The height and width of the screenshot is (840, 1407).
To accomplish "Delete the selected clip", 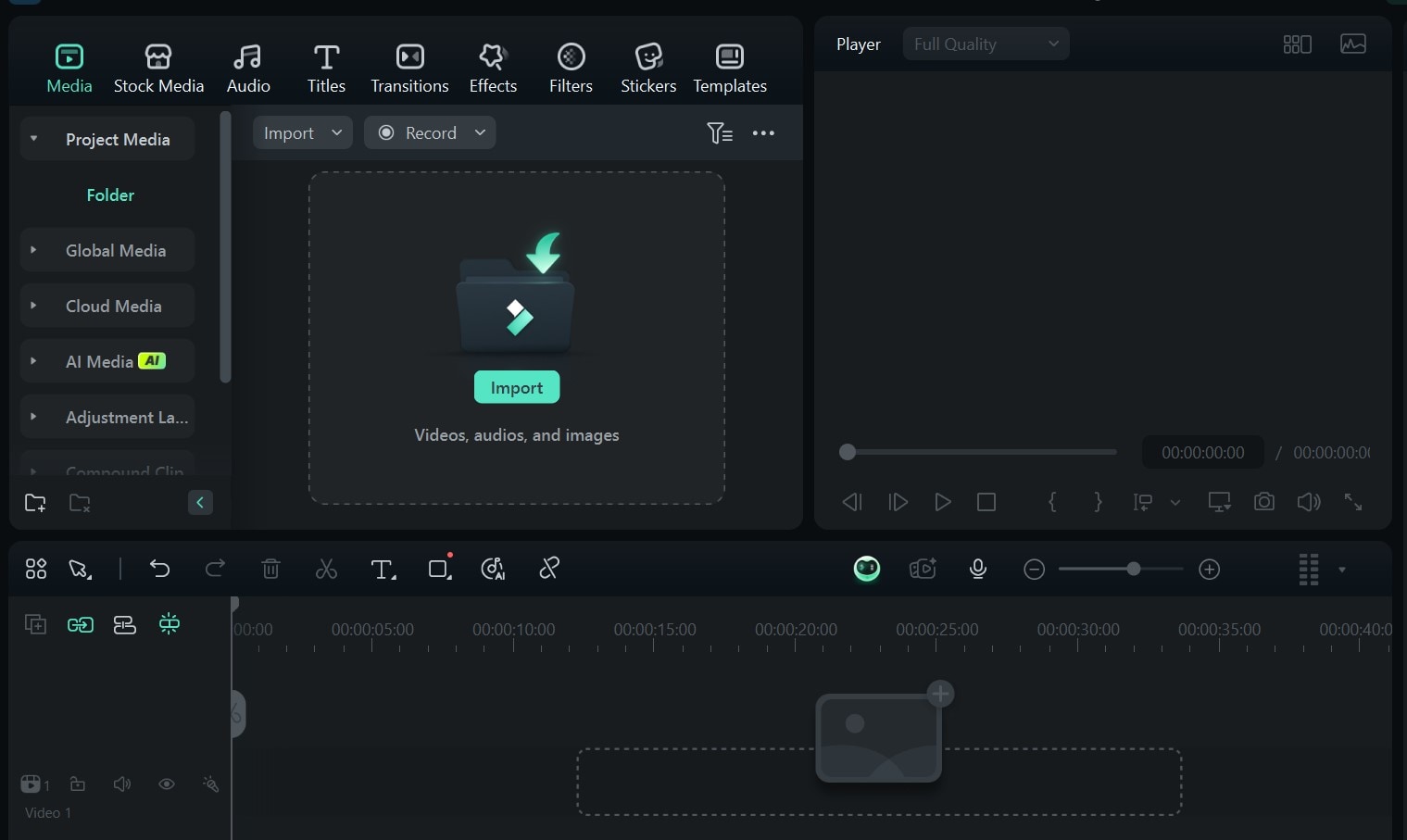I will pyautogui.click(x=270, y=569).
